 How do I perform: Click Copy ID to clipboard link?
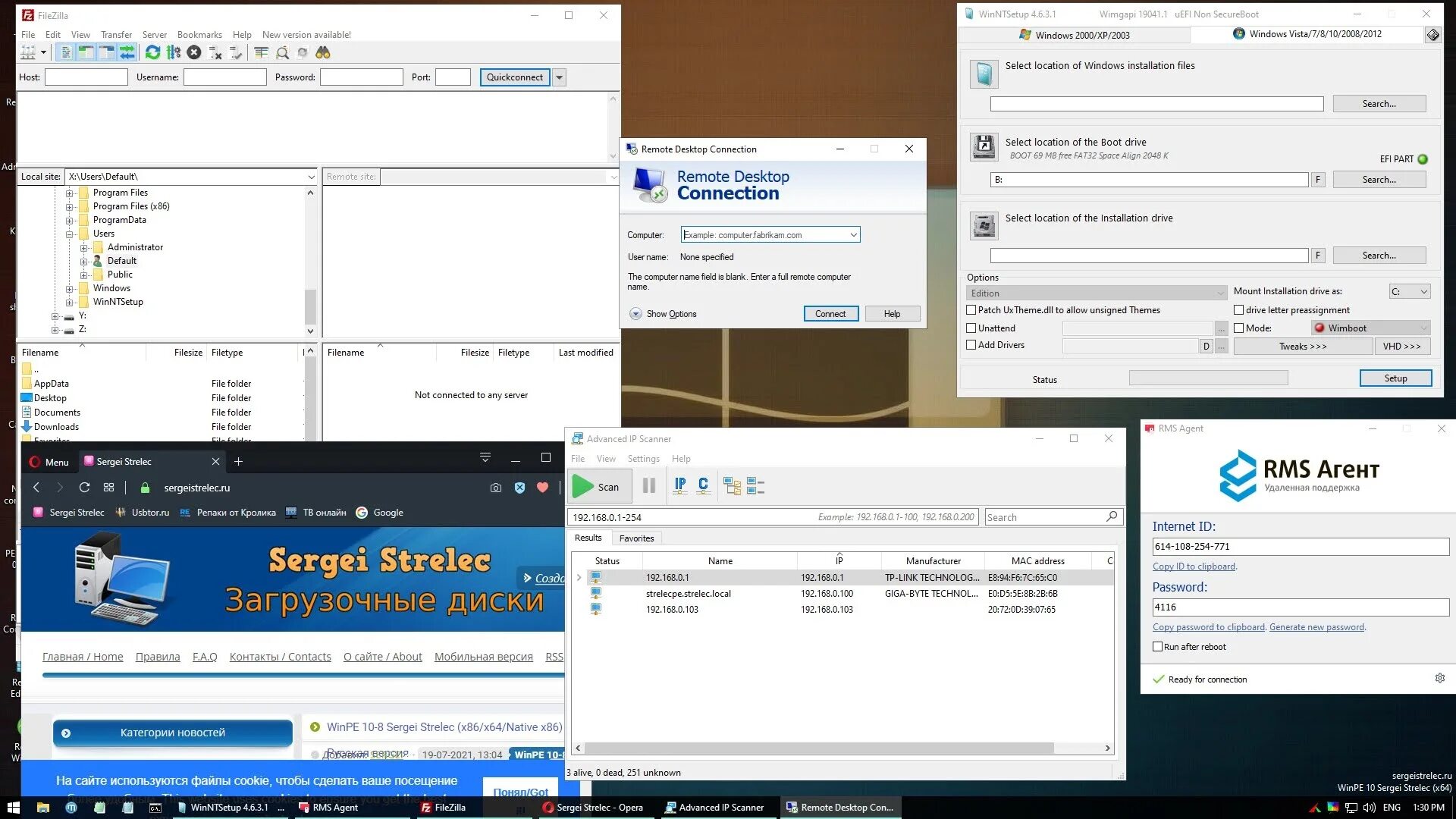[1194, 566]
